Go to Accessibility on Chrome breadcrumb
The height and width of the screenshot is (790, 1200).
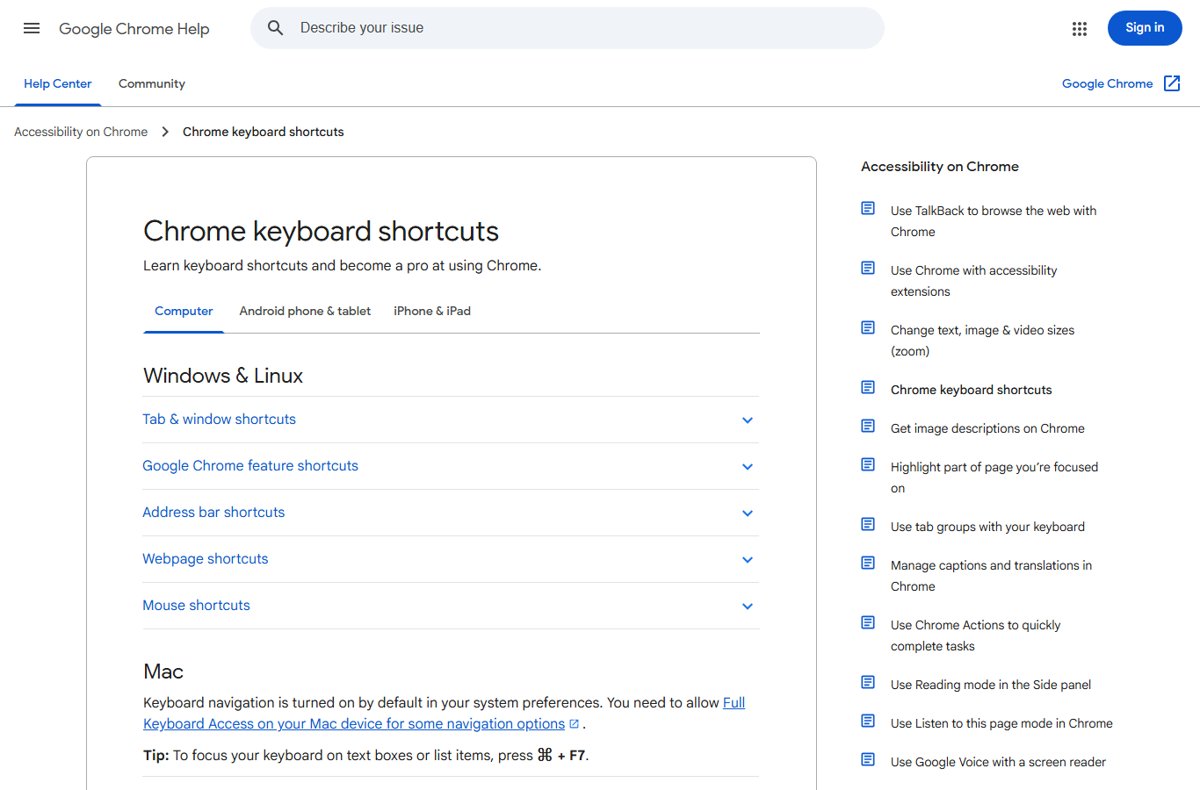[81, 132]
